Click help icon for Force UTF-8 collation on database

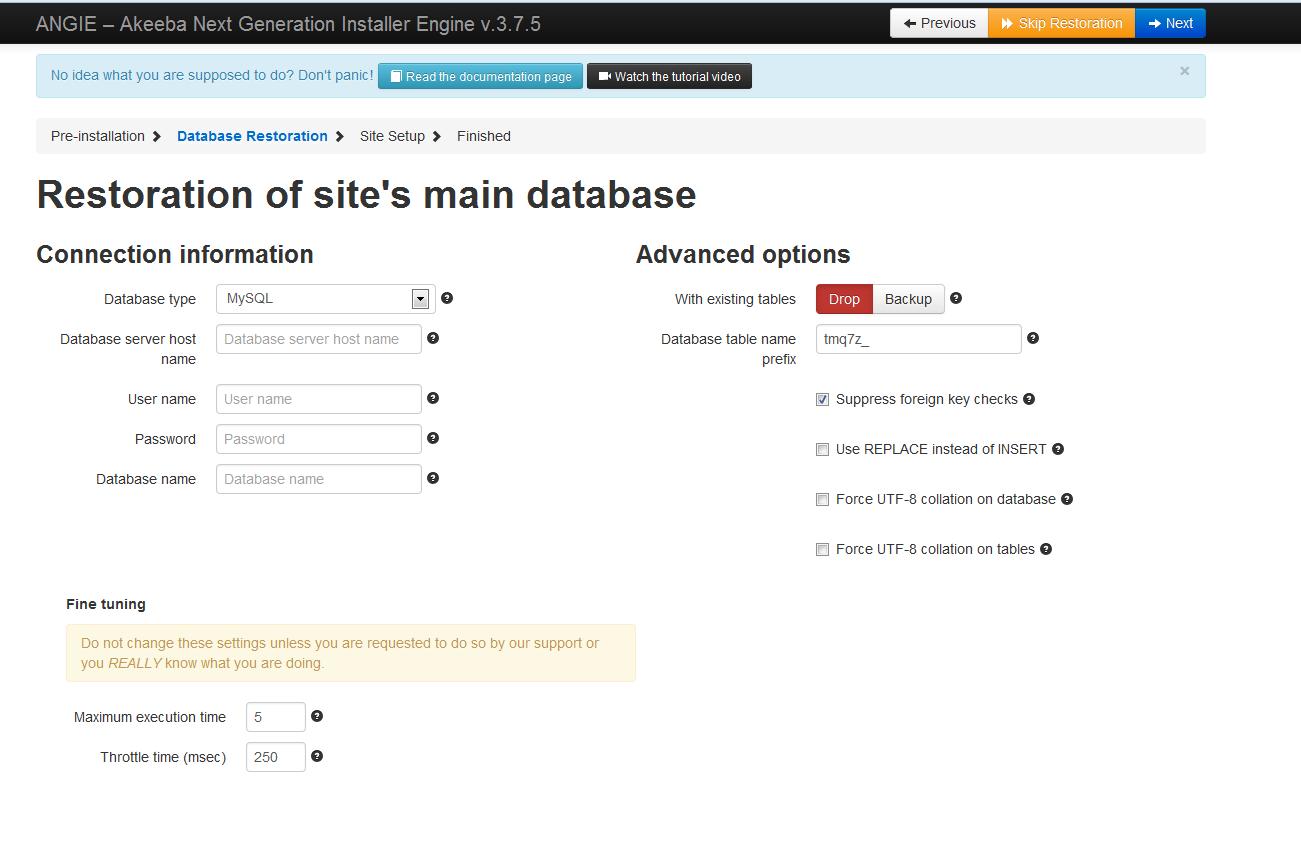pyautogui.click(x=1067, y=499)
